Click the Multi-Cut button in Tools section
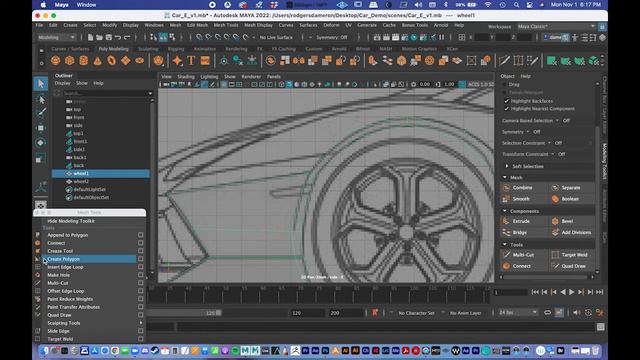 click(523, 255)
